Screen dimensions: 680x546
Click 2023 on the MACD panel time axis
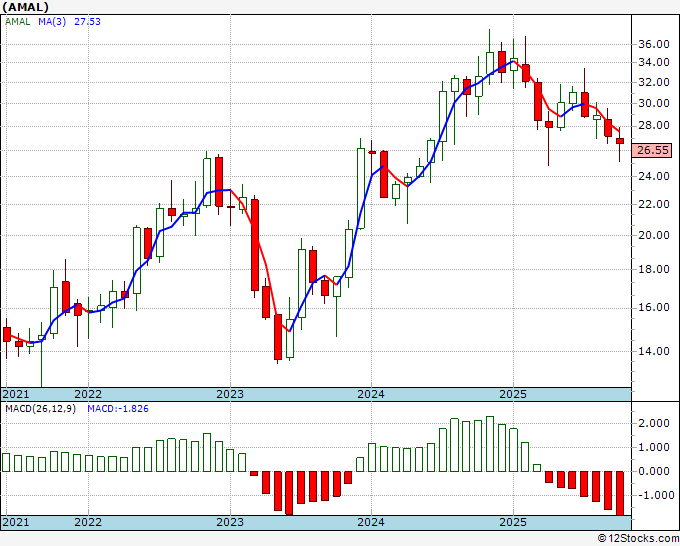[x=230, y=522]
